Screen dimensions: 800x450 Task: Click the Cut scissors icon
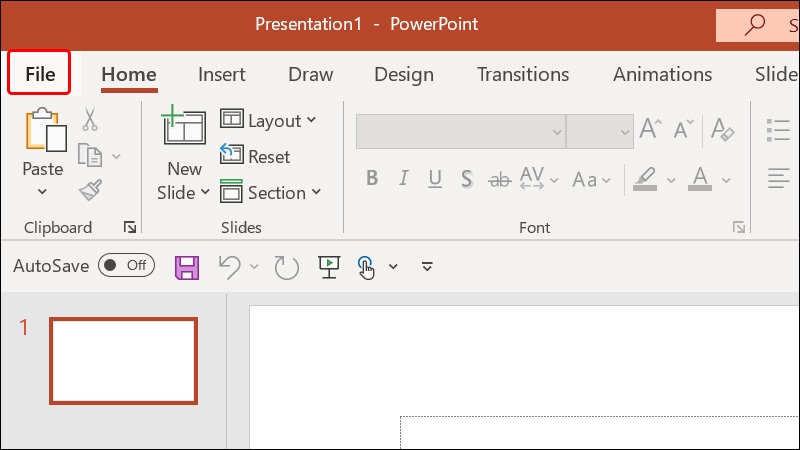point(90,119)
